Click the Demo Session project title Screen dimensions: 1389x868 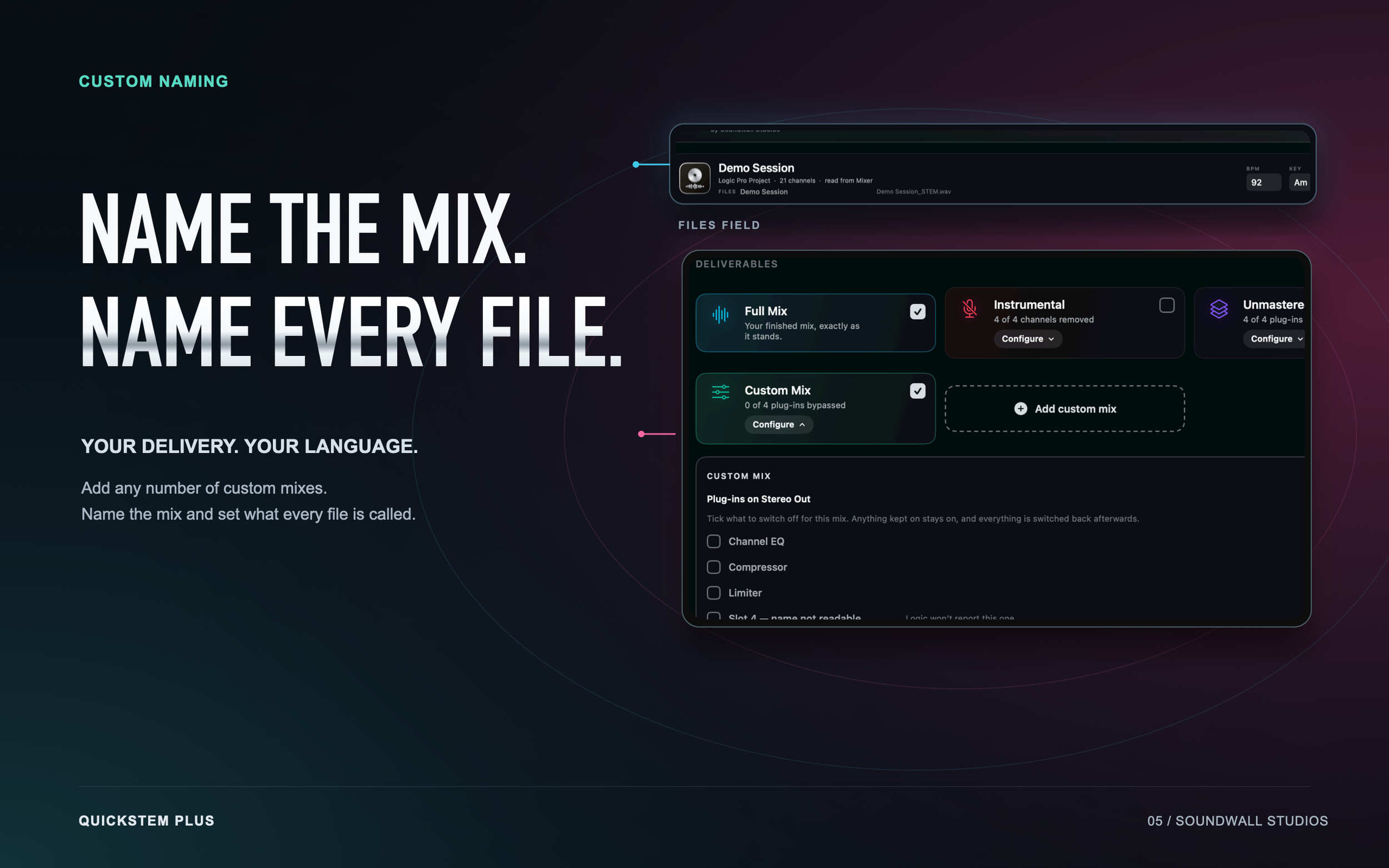tap(756, 168)
